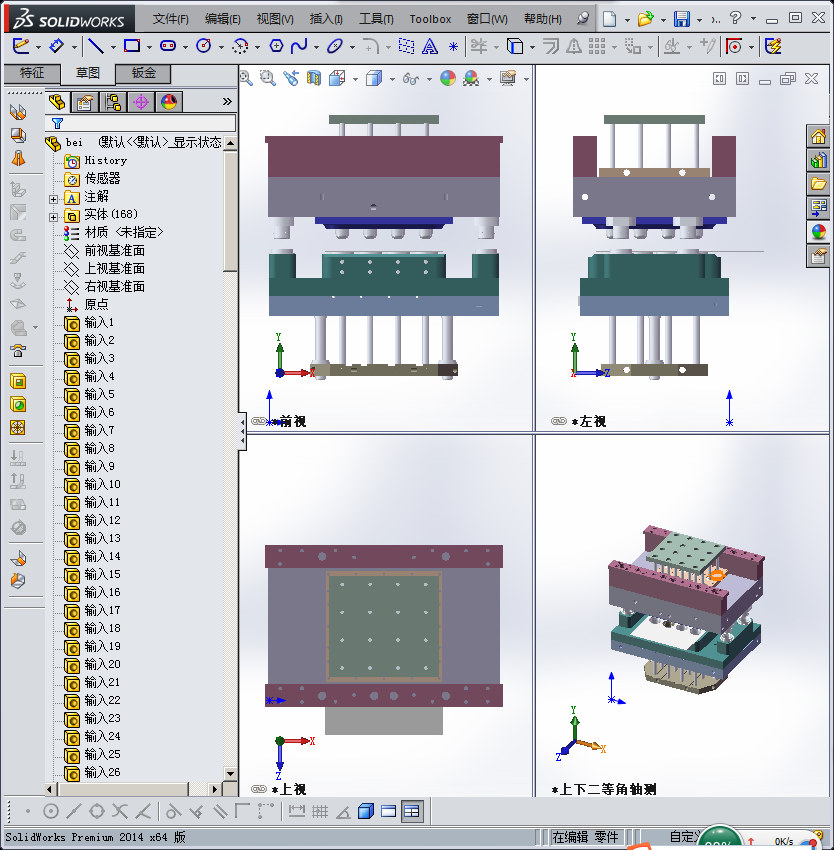Open SolidWorks Resources home icon
Viewport: 834px width, 850px height.
tap(818, 136)
